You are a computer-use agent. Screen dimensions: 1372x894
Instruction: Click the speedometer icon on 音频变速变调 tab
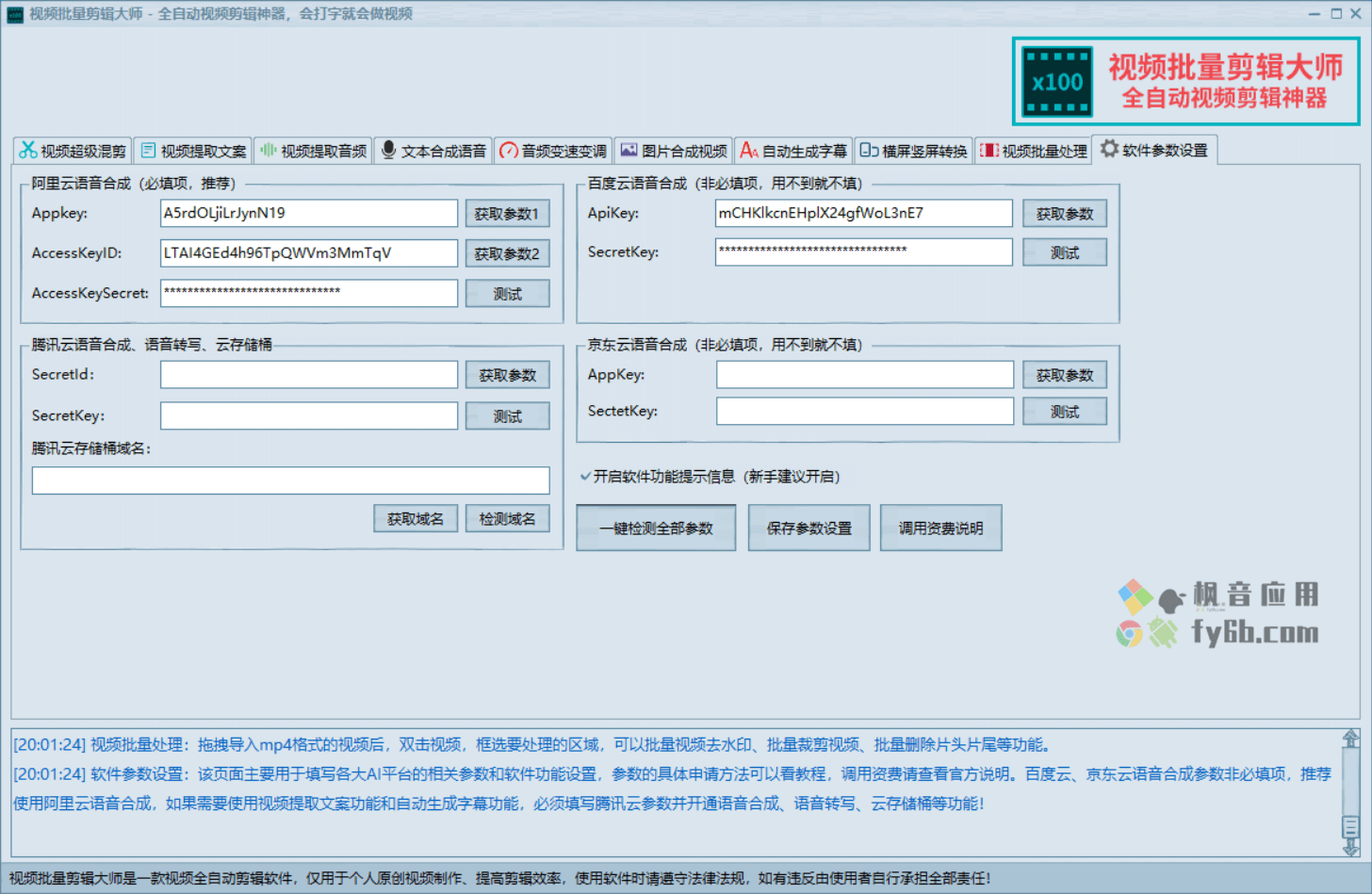click(x=509, y=151)
